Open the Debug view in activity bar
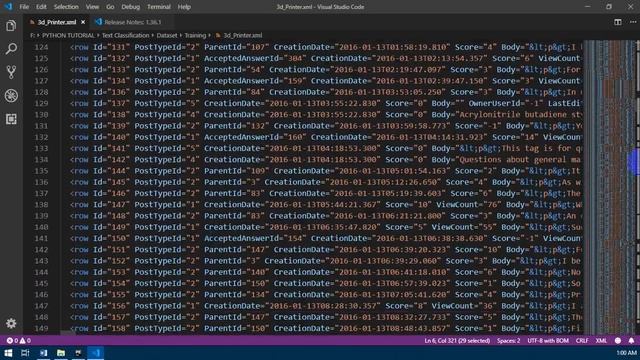 tap(11, 96)
